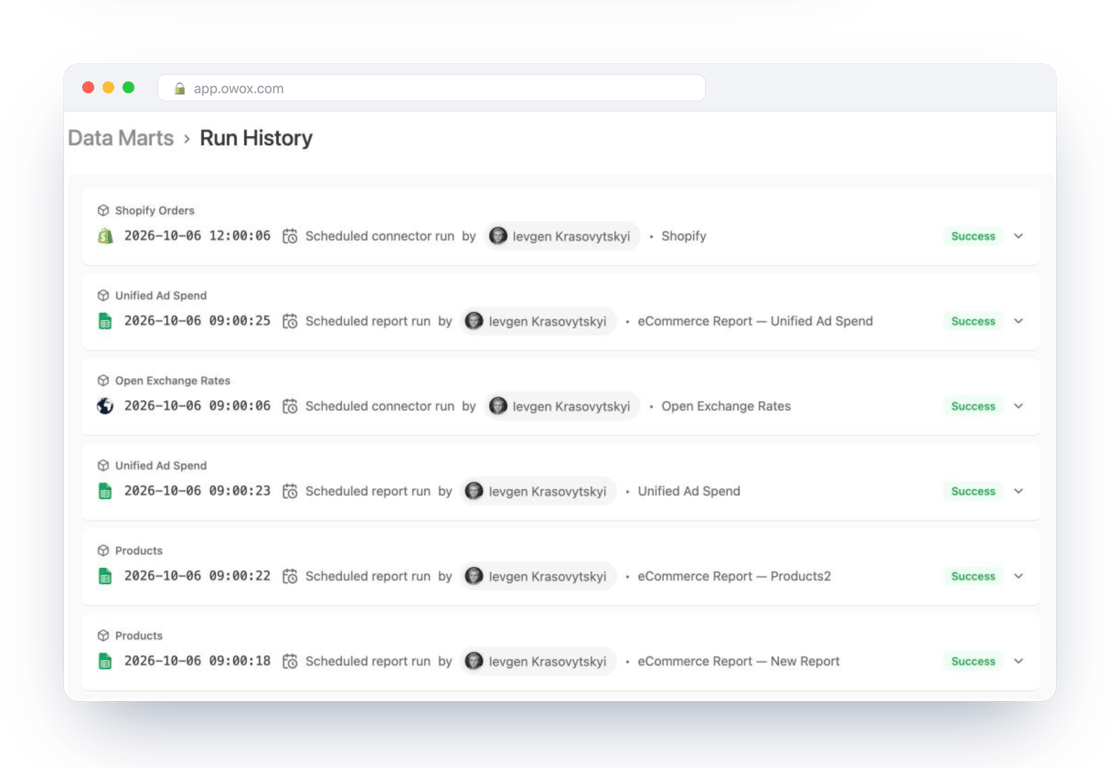This screenshot has width=1120, height=768.
Task: Go back to Data Marts breadcrumb
Action: pyautogui.click(x=121, y=138)
